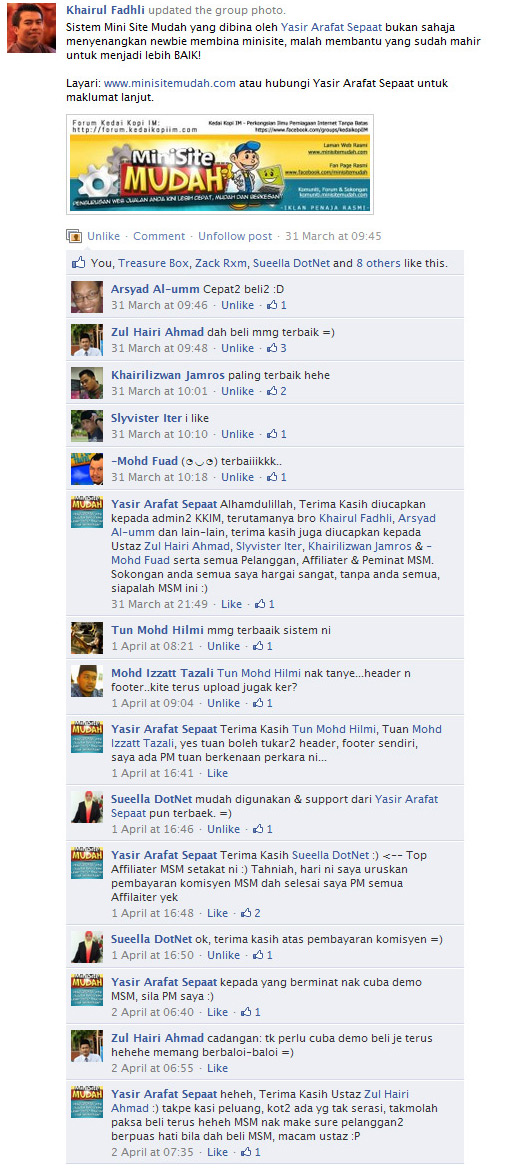Image resolution: width=515 pixels, height=1169 pixels.
Task: Unlike the main group photo post
Action: point(104,236)
